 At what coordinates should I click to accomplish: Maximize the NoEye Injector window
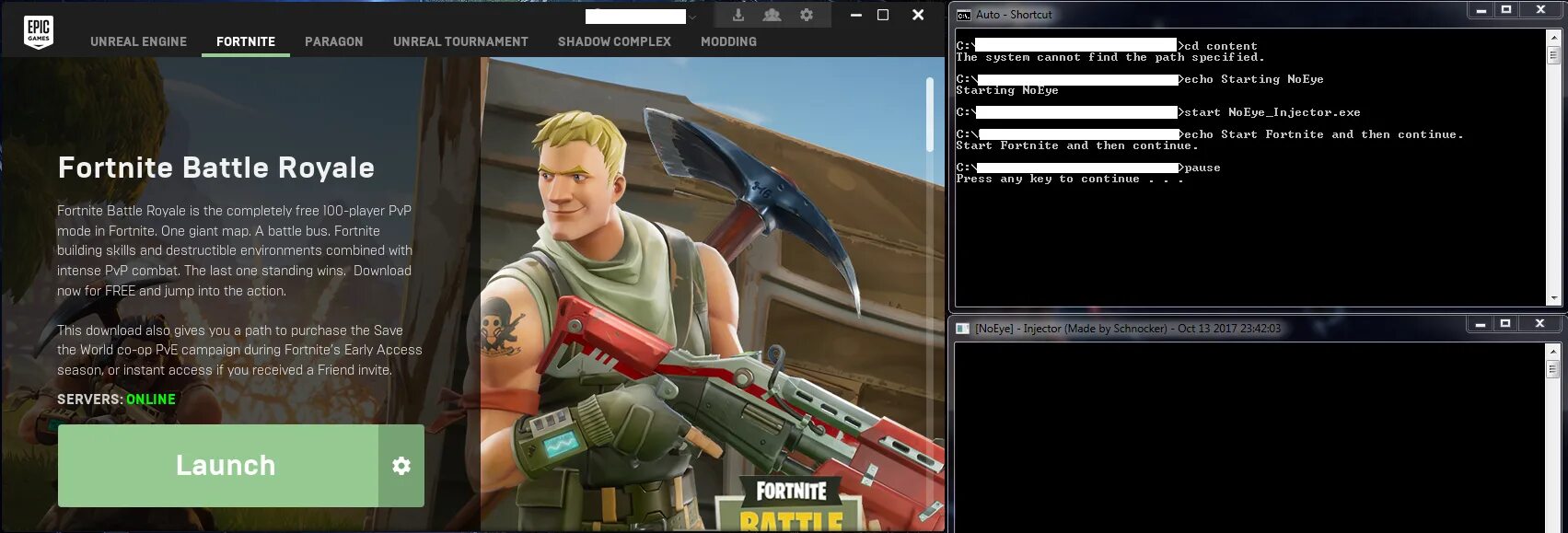[1505, 324]
